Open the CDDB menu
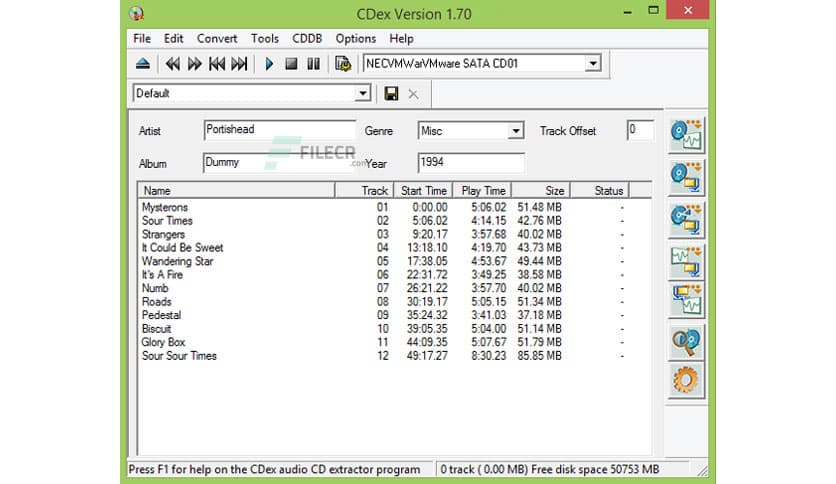The width and height of the screenshot is (836, 484). pyautogui.click(x=307, y=38)
